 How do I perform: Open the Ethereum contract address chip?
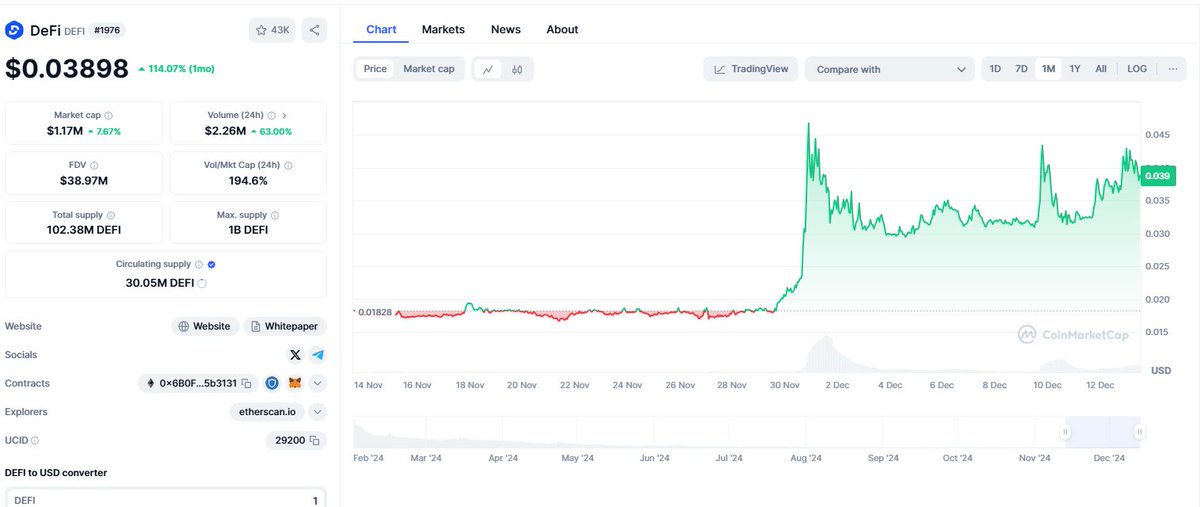[x=198, y=383]
